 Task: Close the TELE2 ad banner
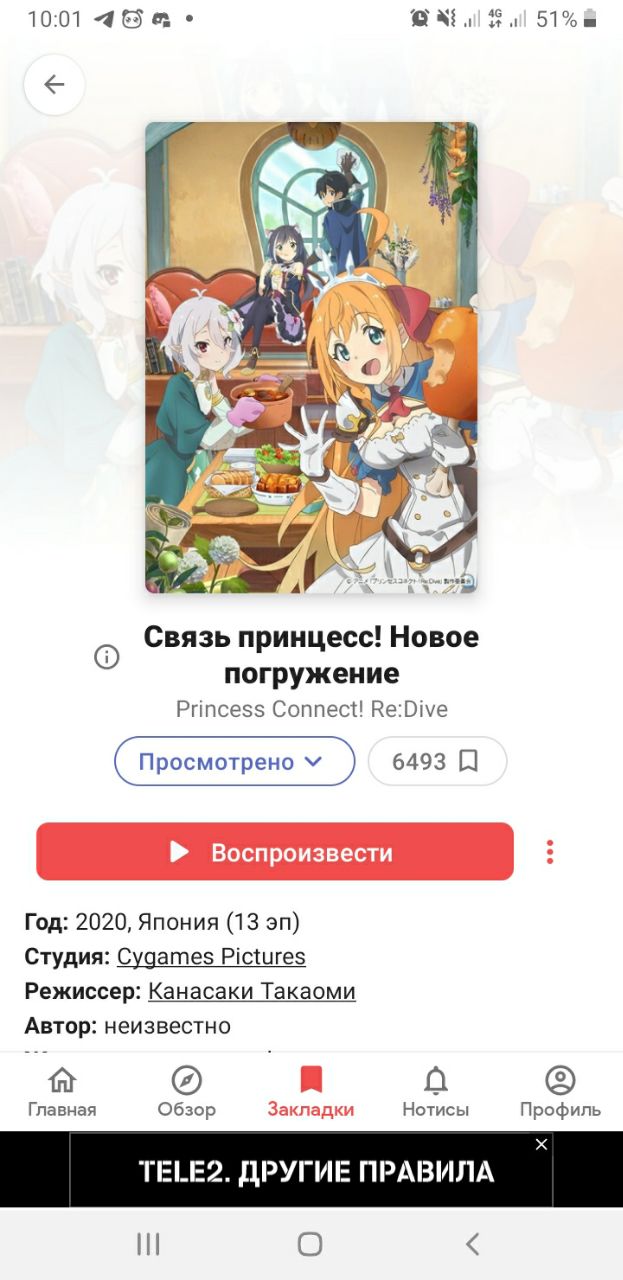[x=541, y=1144]
